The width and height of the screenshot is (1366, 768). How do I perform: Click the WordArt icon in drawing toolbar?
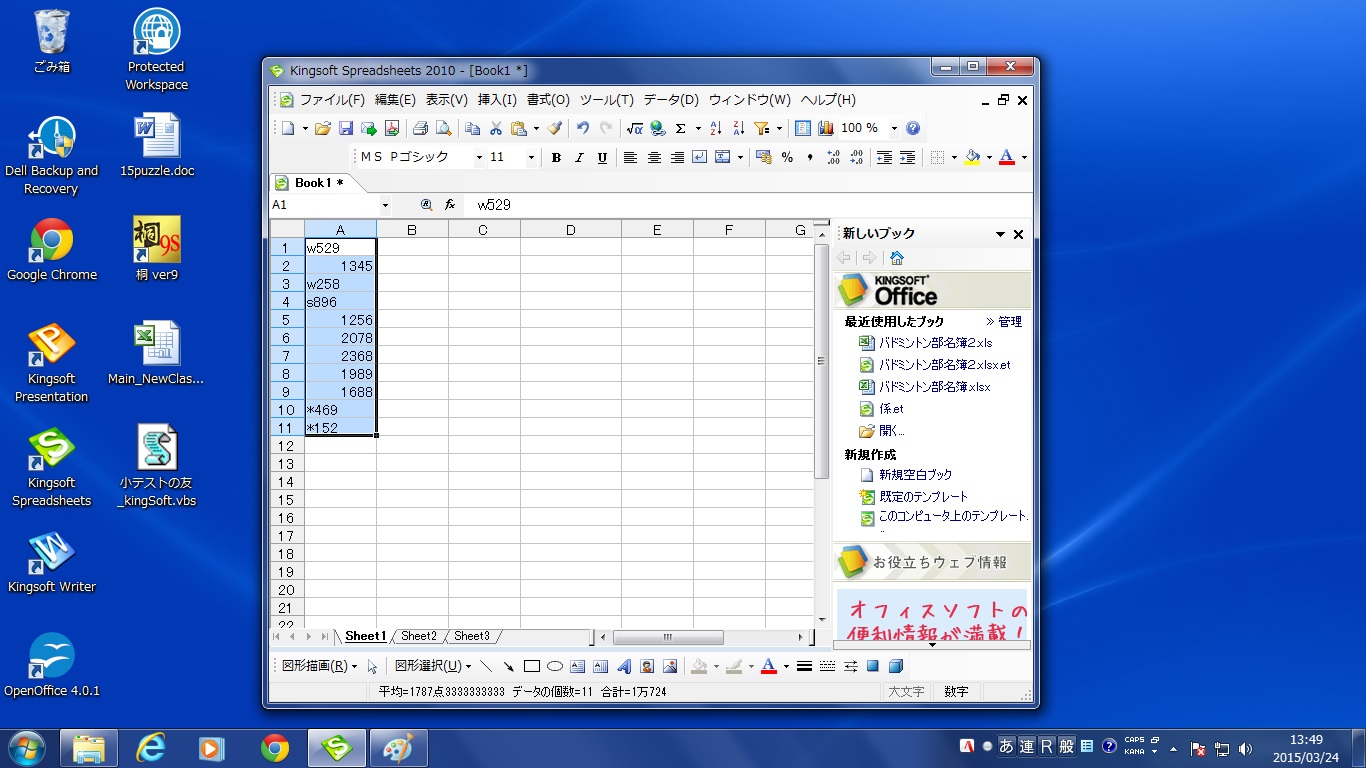(624, 666)
